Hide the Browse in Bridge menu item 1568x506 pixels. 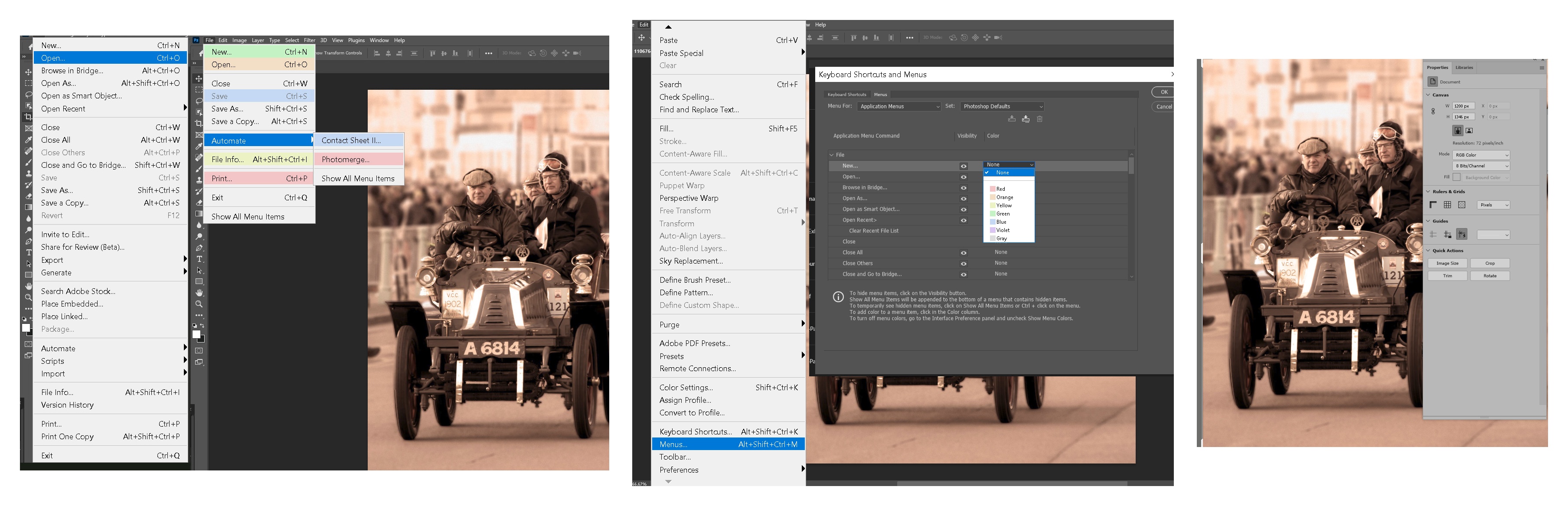tap(964, 188)
